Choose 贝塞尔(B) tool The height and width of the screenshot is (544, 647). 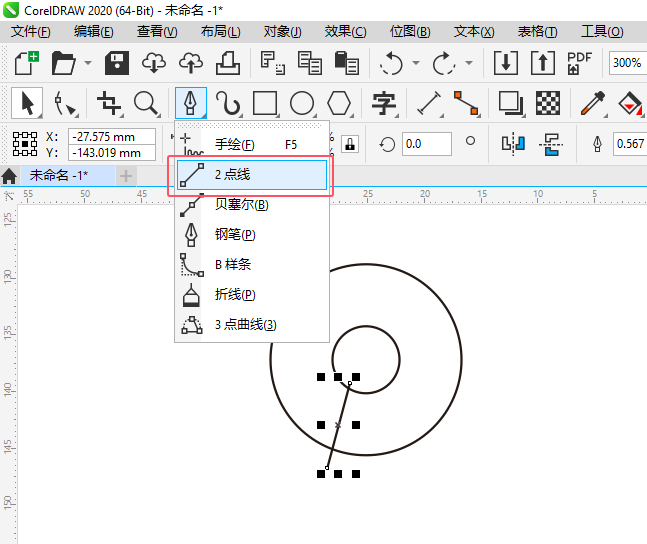tap(252, 204)
